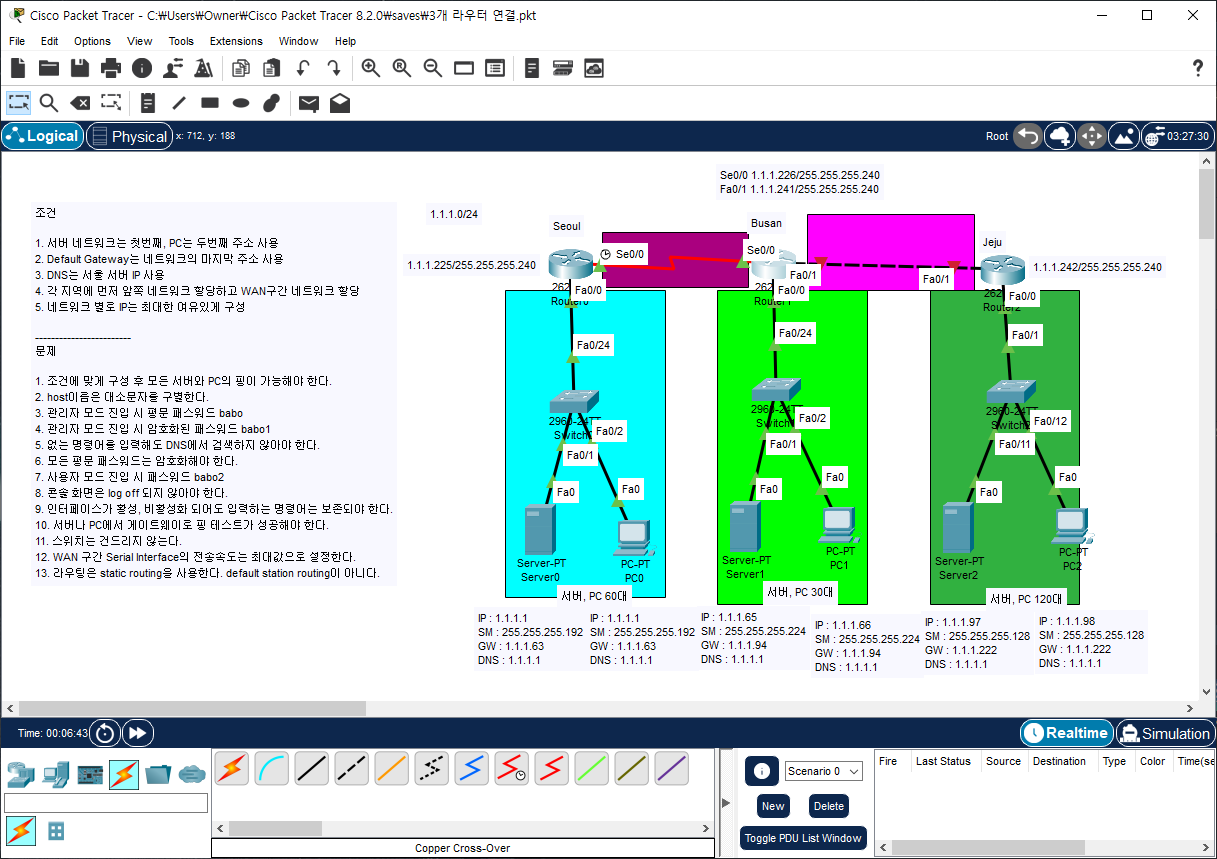Pick the Place Note tool
This screenshot has height=859, width=1217.
148,102
